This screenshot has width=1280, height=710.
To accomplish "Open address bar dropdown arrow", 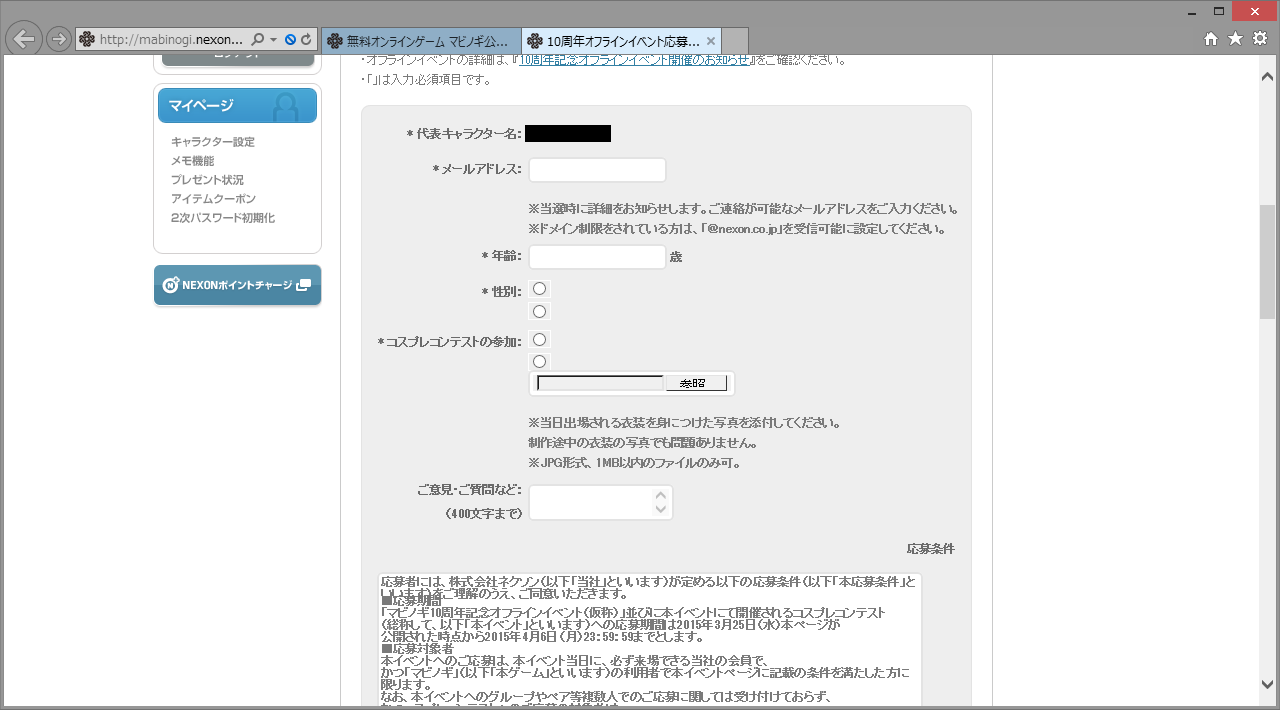I will pyautogui.click(x=274, y=40).
